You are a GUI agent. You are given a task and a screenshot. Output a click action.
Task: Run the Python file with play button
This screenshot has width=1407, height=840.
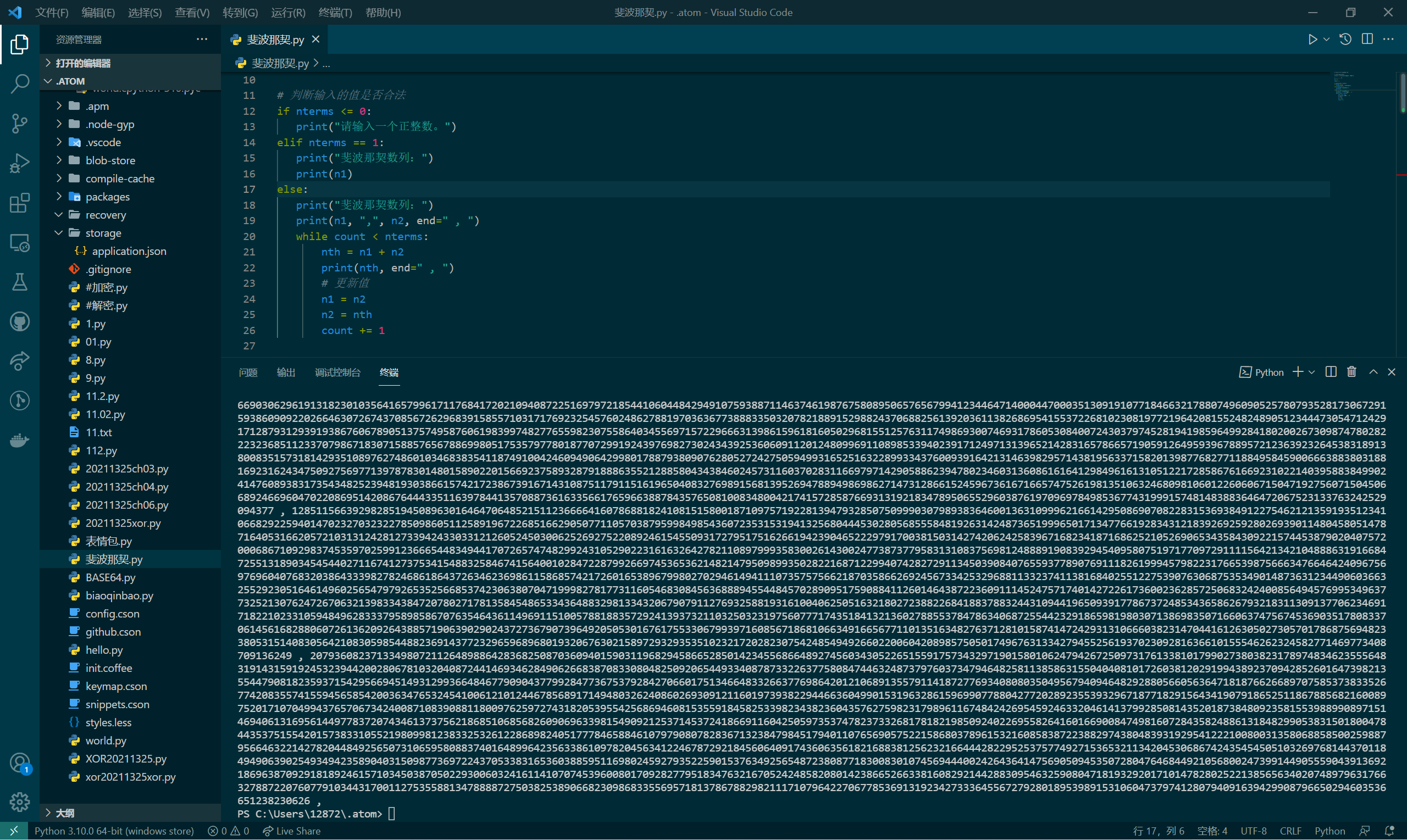pos(1312,39)
